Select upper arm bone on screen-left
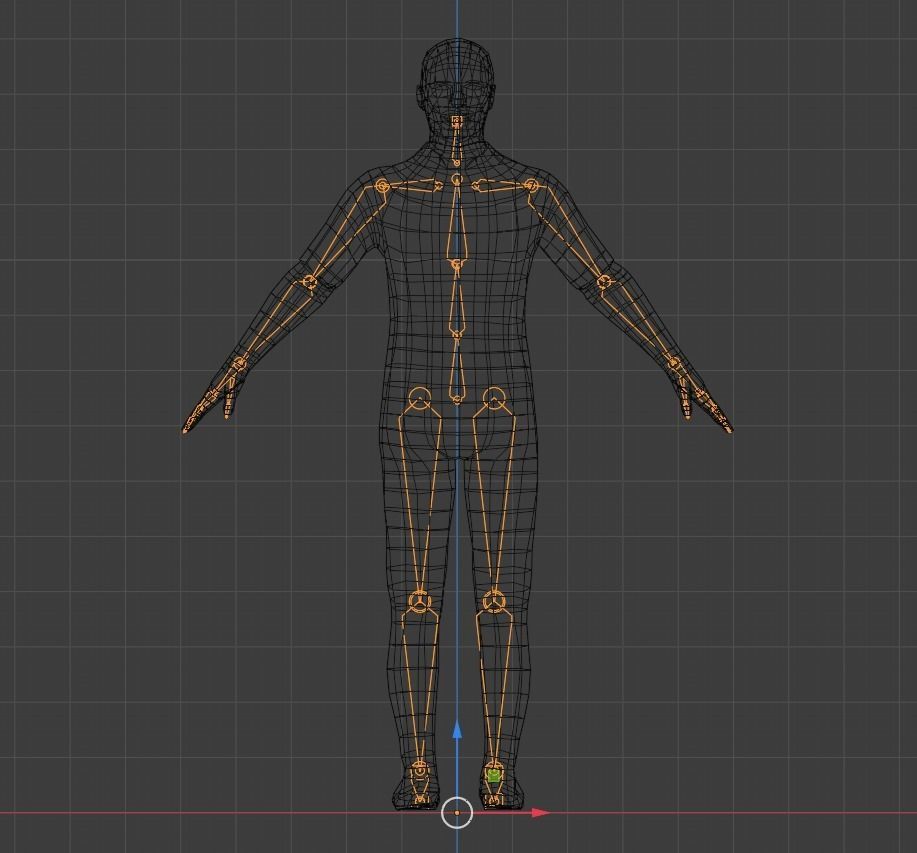This screenshot has height=853, width=917. (346, 234)
